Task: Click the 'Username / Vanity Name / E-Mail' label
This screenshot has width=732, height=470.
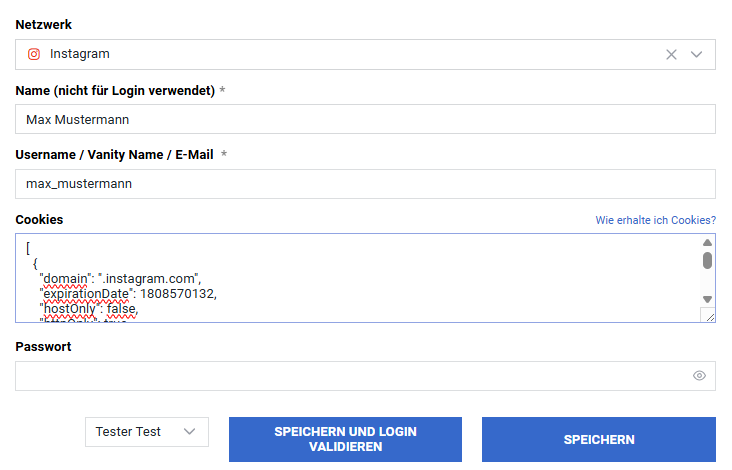Action: click(113, 154)
